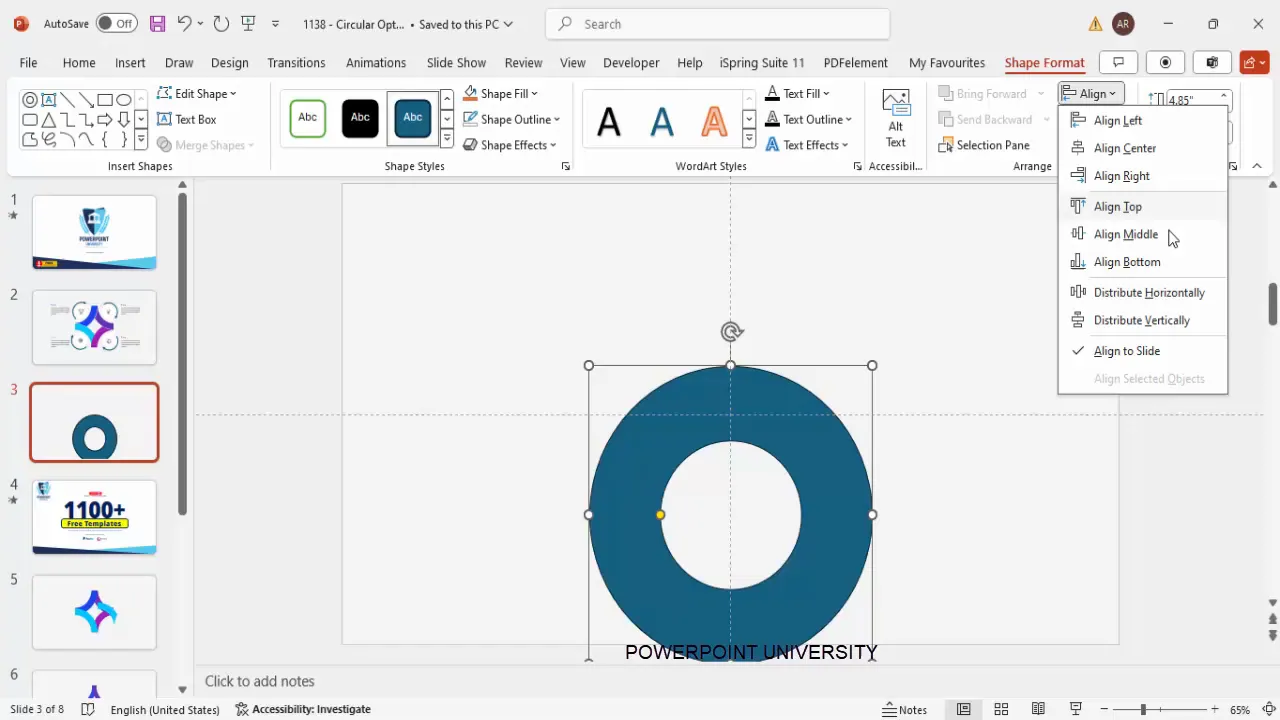Click the rotation handle above the donut
The image size is (1280, 720).
[731, 332]
